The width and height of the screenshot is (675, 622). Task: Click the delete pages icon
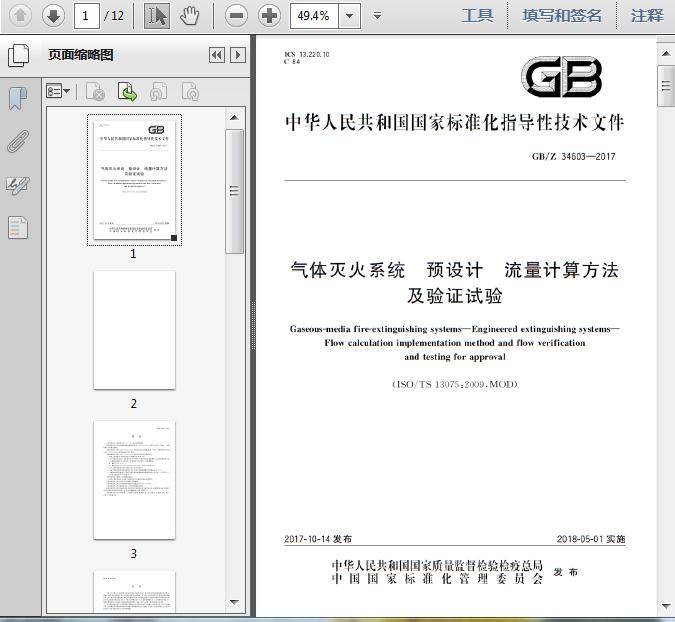coord(95,92)
